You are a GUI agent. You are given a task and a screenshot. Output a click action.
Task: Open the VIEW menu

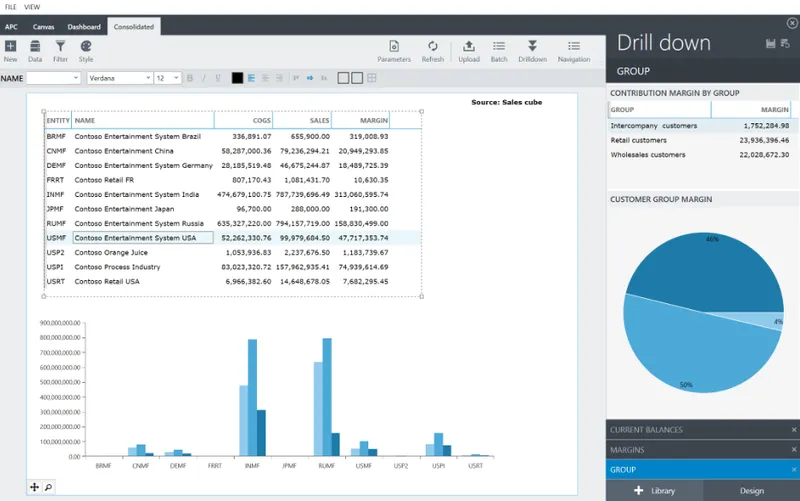[x=32, y=7]
